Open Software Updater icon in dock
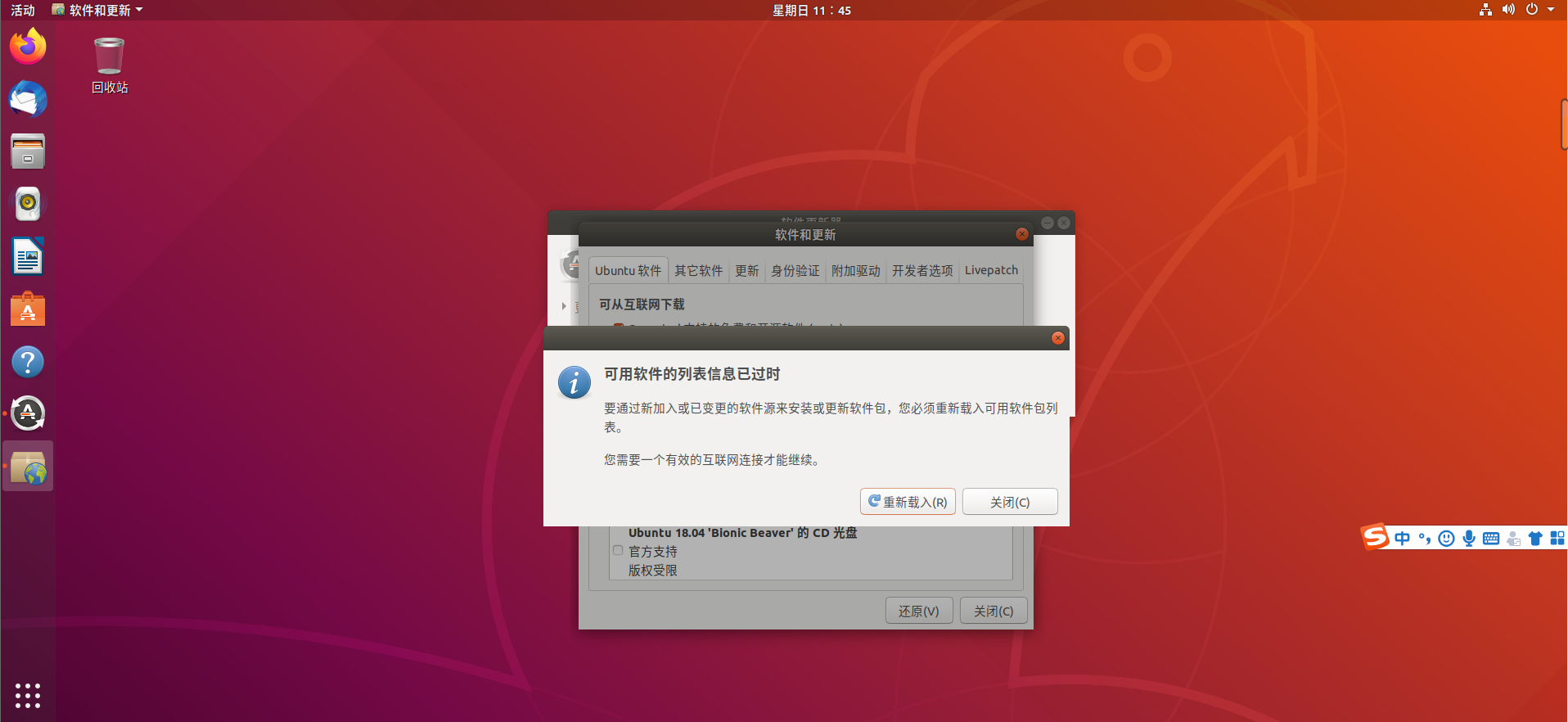 (x=28, y=413)
